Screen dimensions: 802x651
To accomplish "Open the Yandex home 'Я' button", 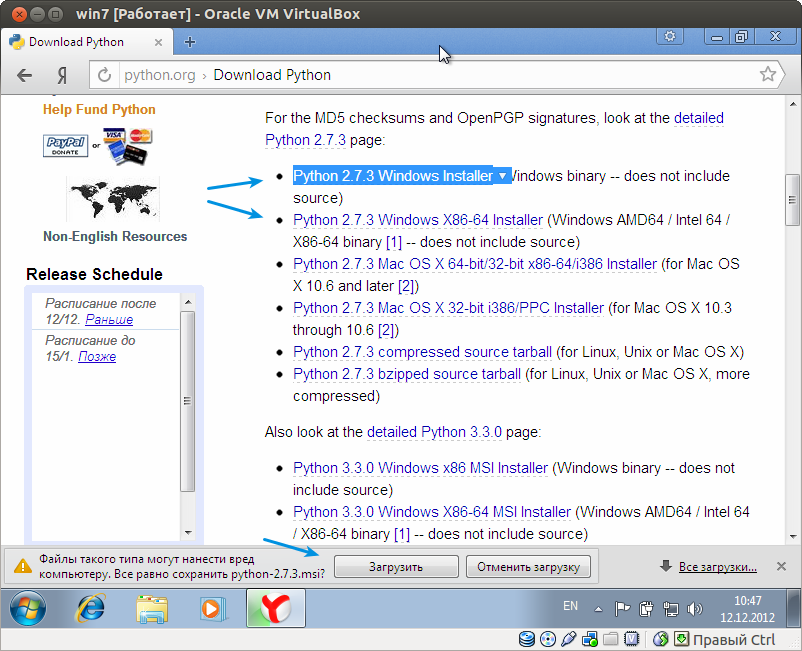I will coord(62,75).
